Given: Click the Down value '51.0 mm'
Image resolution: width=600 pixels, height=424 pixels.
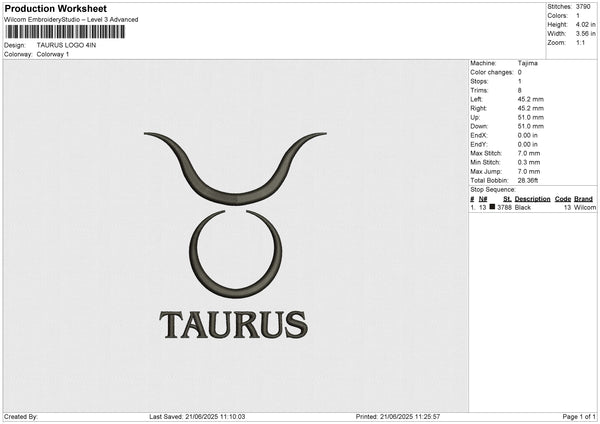Looking at the screenshot, I should [530, 126].
